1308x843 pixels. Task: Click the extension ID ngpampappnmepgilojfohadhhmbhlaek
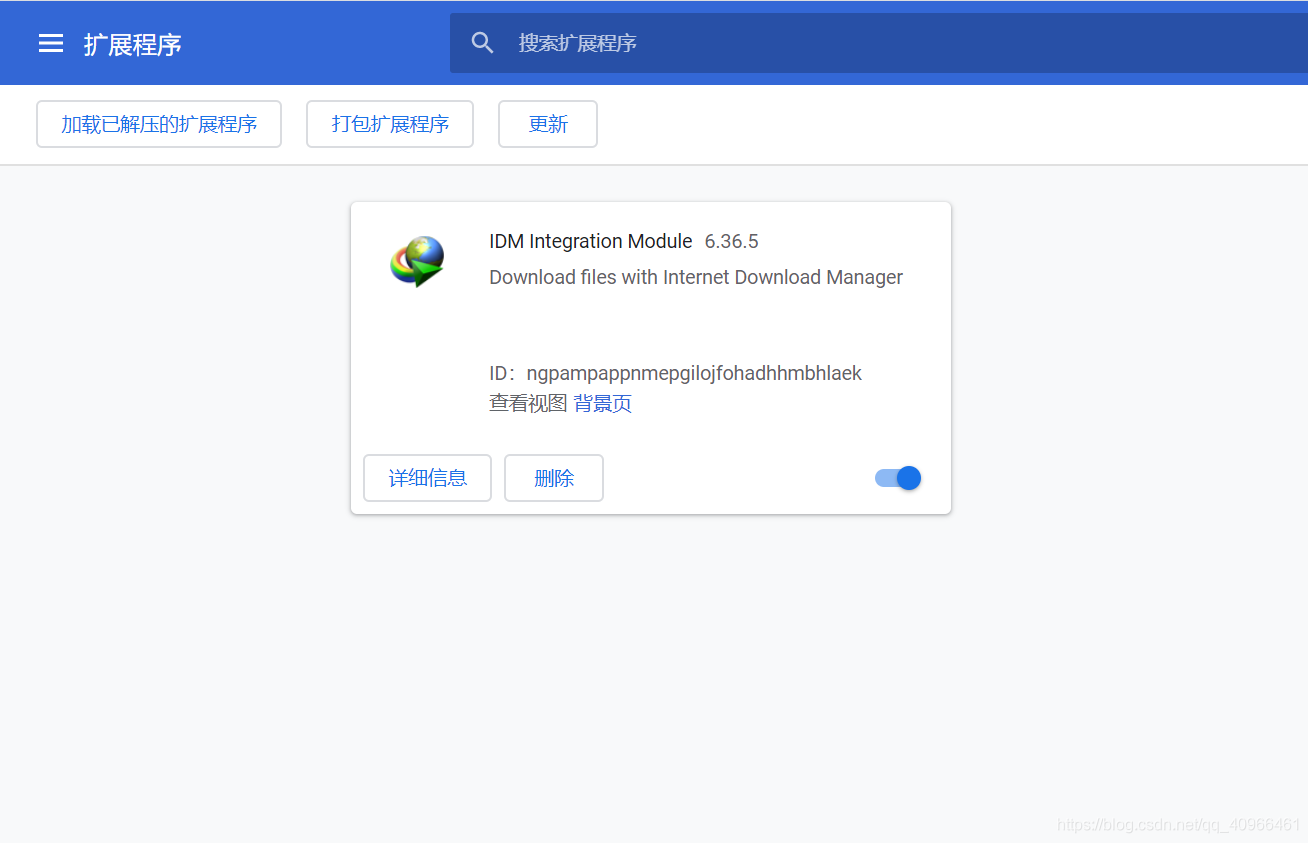[694, 373]
